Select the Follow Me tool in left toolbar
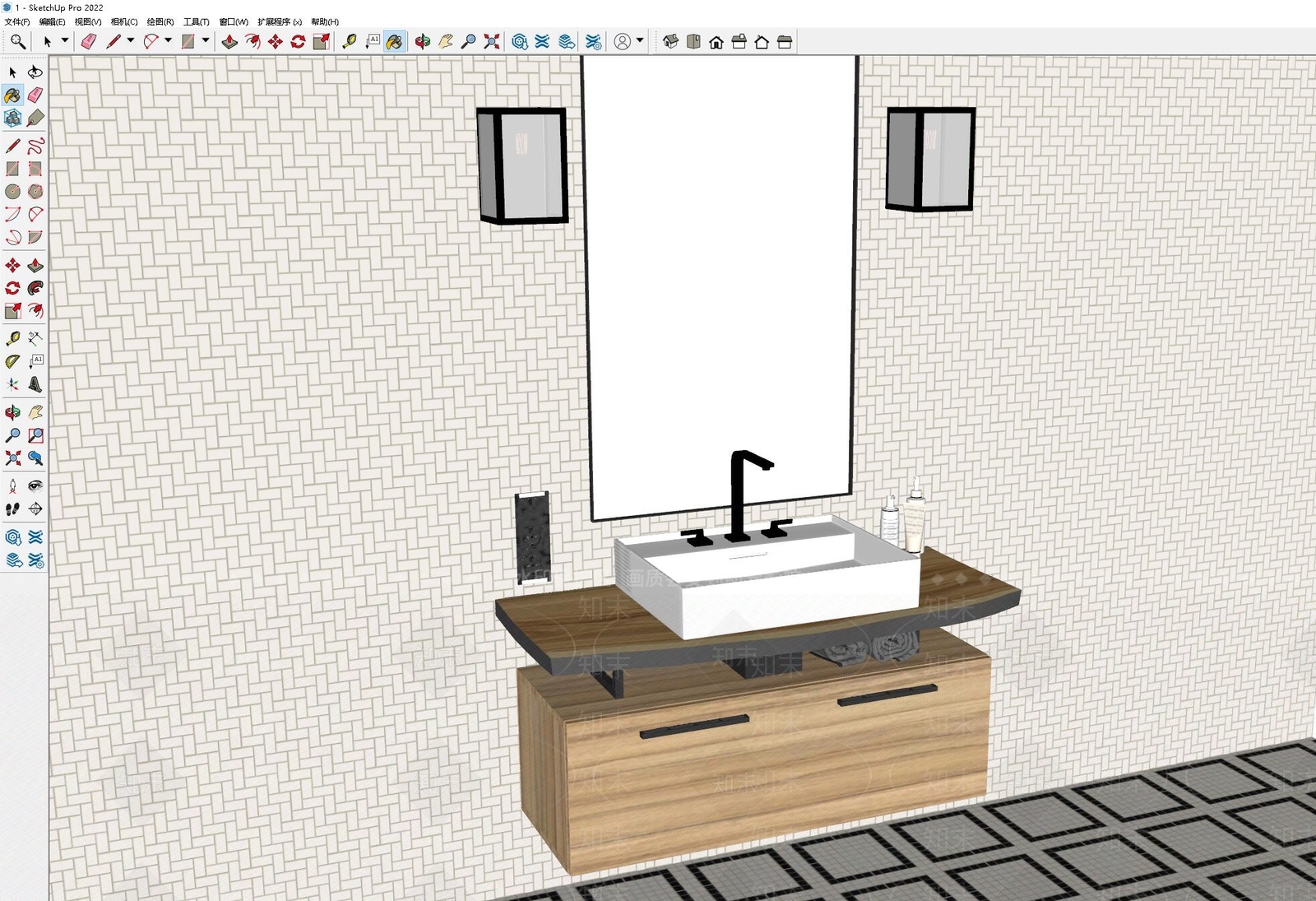1316x901 pixels. [x=35, y=288]
